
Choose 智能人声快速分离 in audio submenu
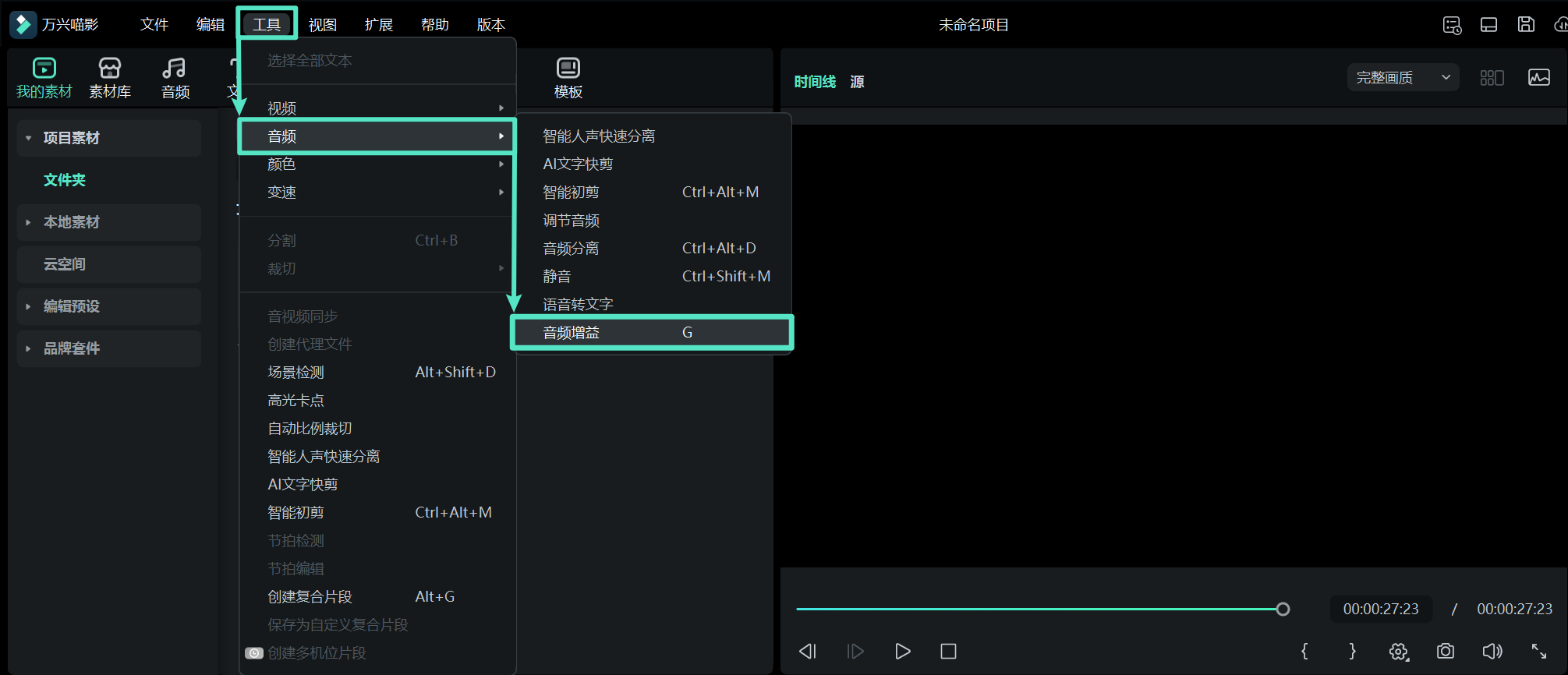[x=652, y=136]
